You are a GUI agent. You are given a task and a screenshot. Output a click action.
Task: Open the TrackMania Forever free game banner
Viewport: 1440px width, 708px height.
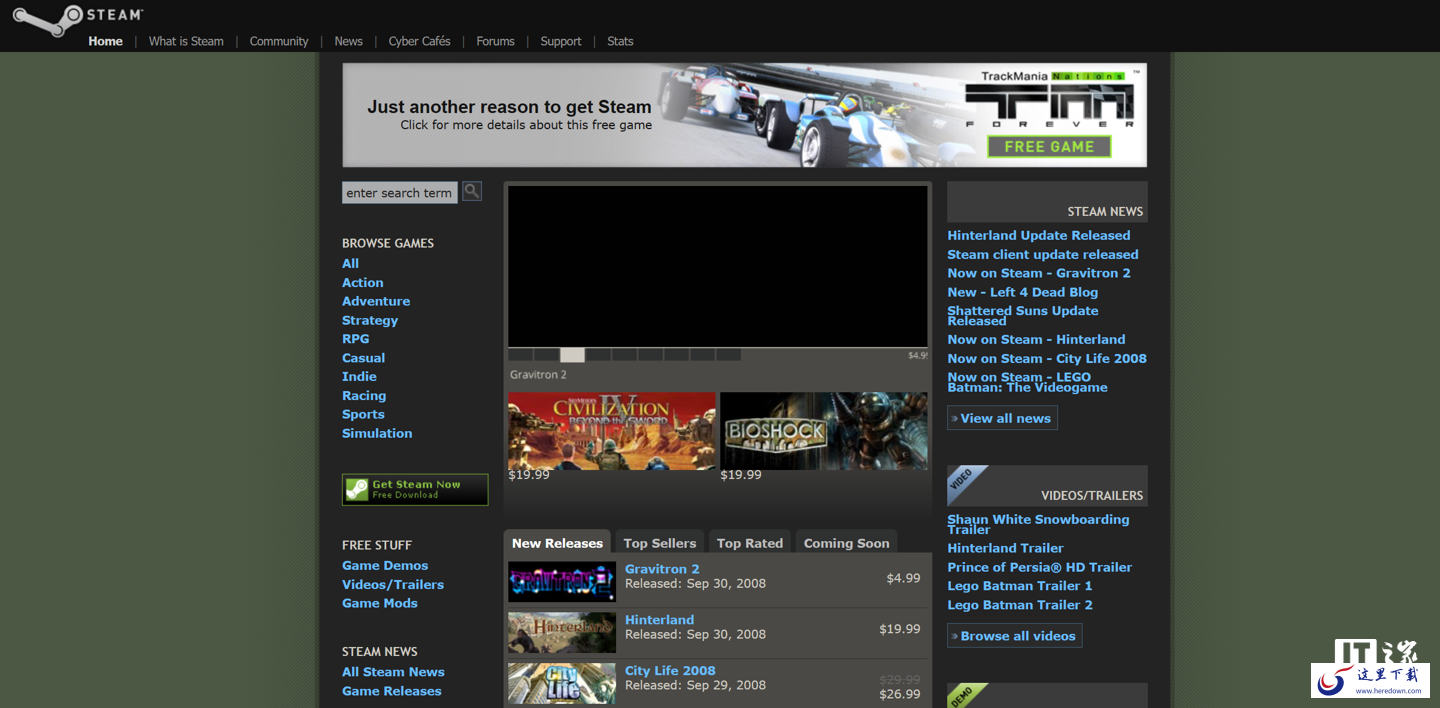click(x=744, y=115)
